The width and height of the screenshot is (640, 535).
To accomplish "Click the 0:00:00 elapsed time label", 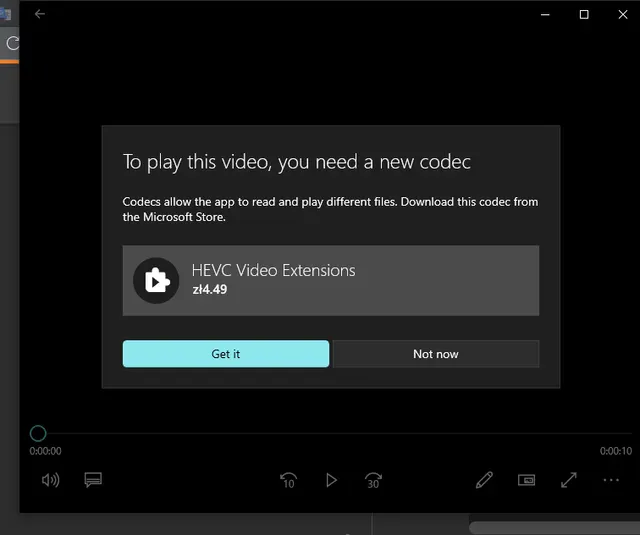I will click(x=45, y=451).
